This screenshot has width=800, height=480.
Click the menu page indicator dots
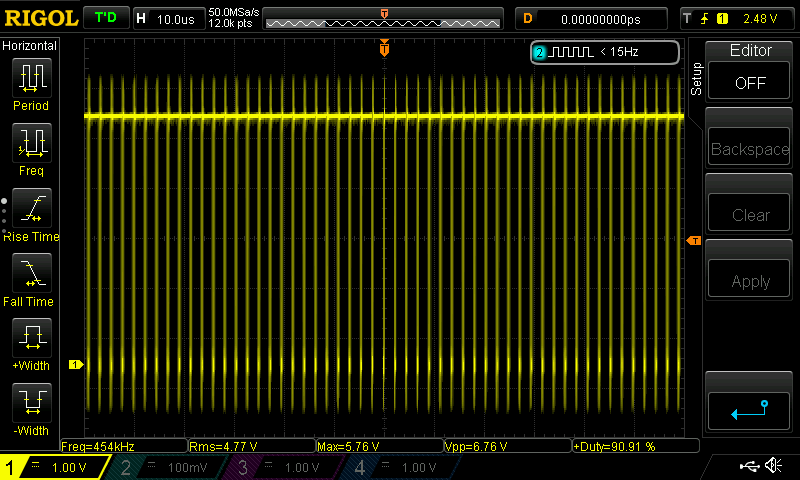(4, 216)
